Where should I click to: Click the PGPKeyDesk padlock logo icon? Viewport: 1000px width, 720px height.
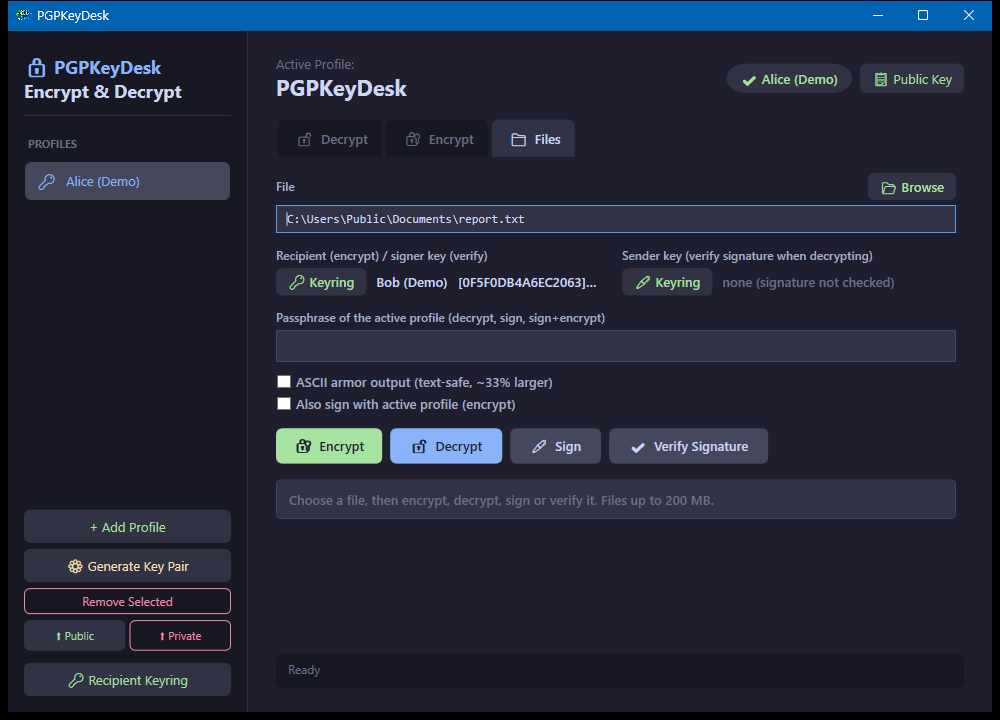click(x=36, y=68)
